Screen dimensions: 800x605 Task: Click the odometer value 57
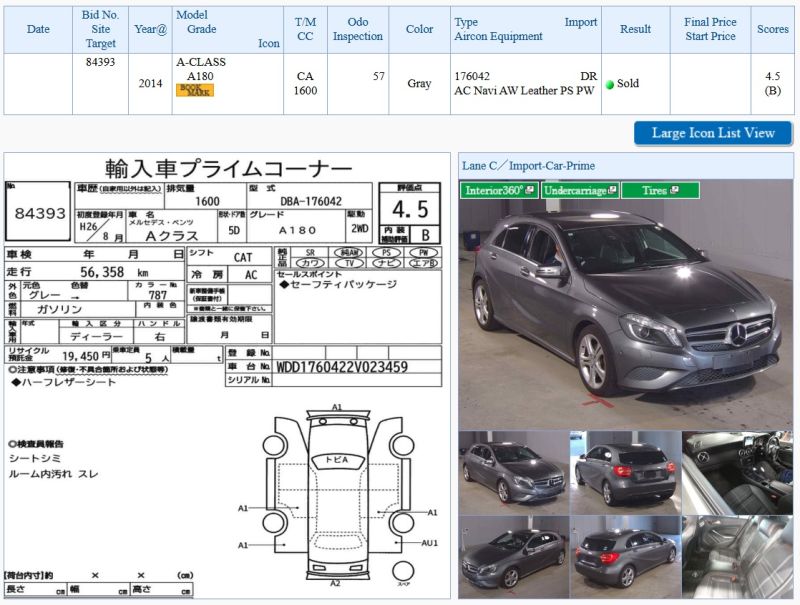(379, 77)
